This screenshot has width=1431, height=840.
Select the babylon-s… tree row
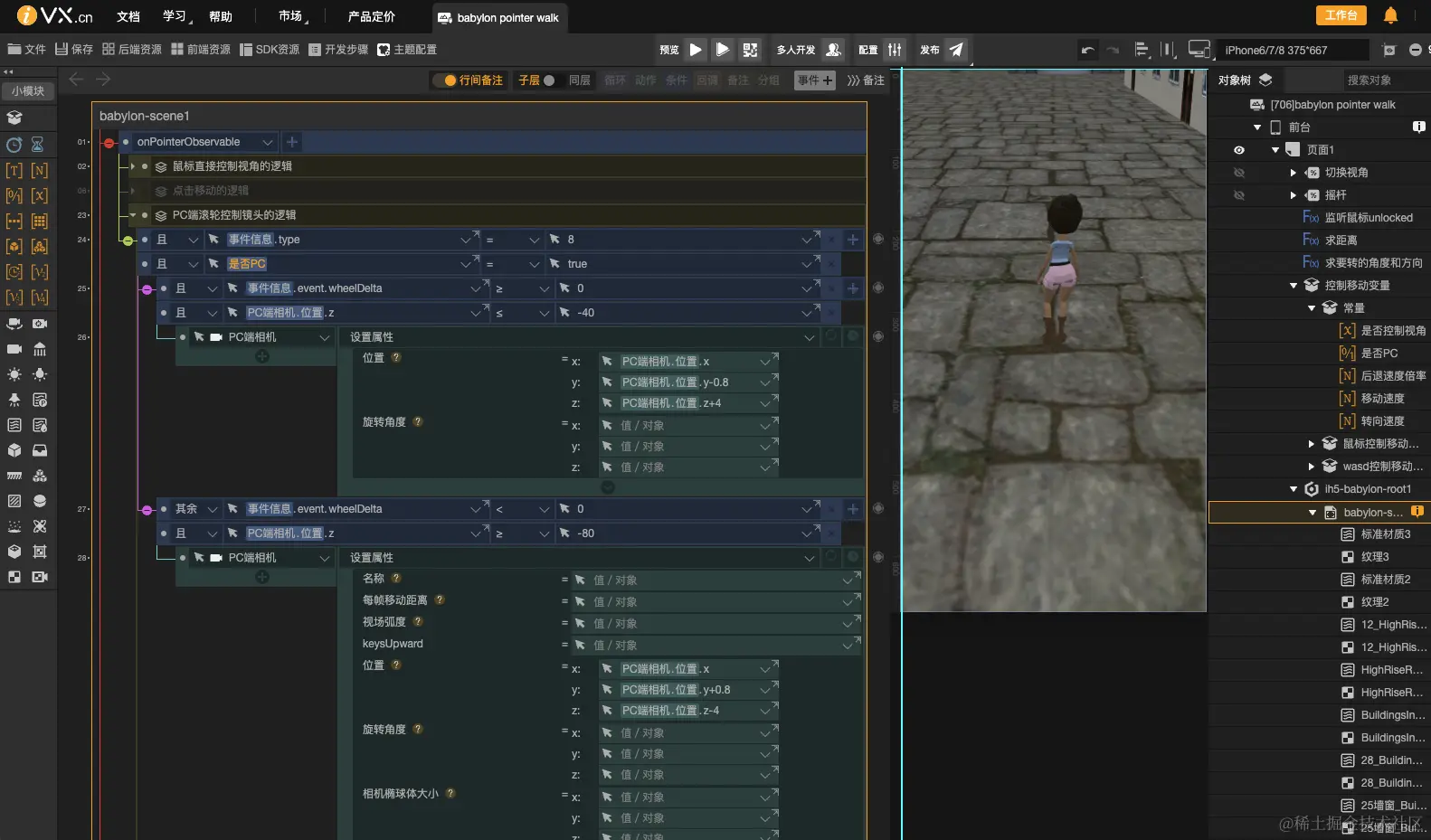point(1320,513)
